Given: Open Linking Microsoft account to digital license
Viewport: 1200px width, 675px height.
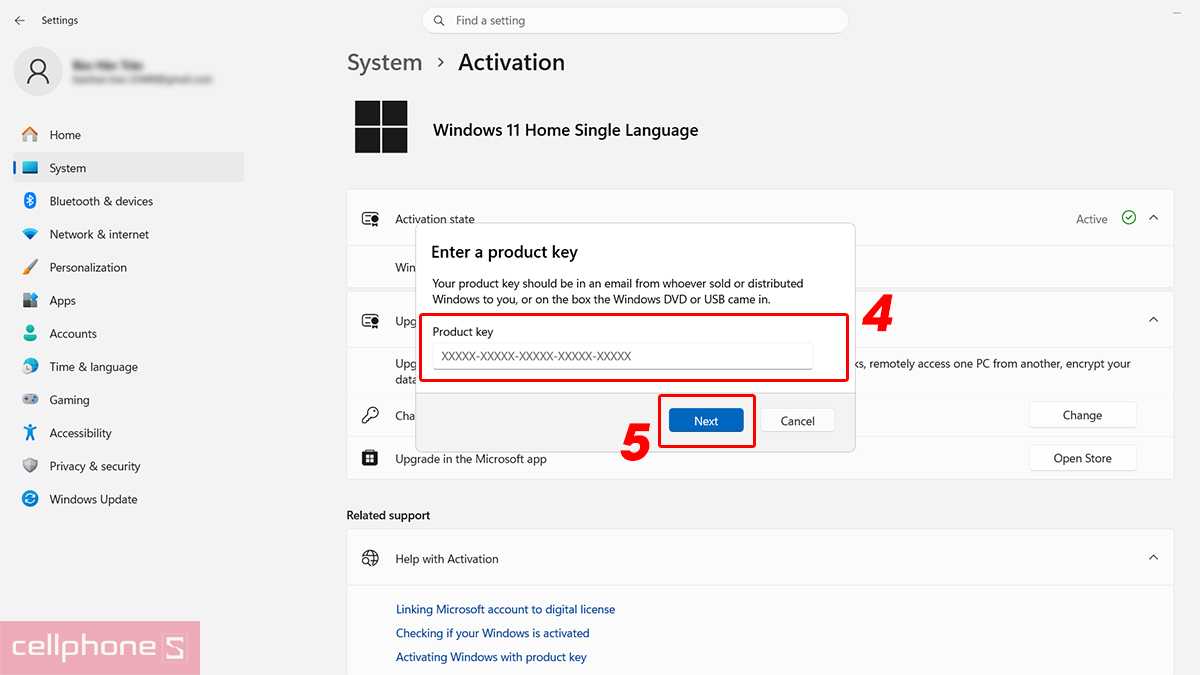Looking at the screenshot, I should [x=505, y=609].
